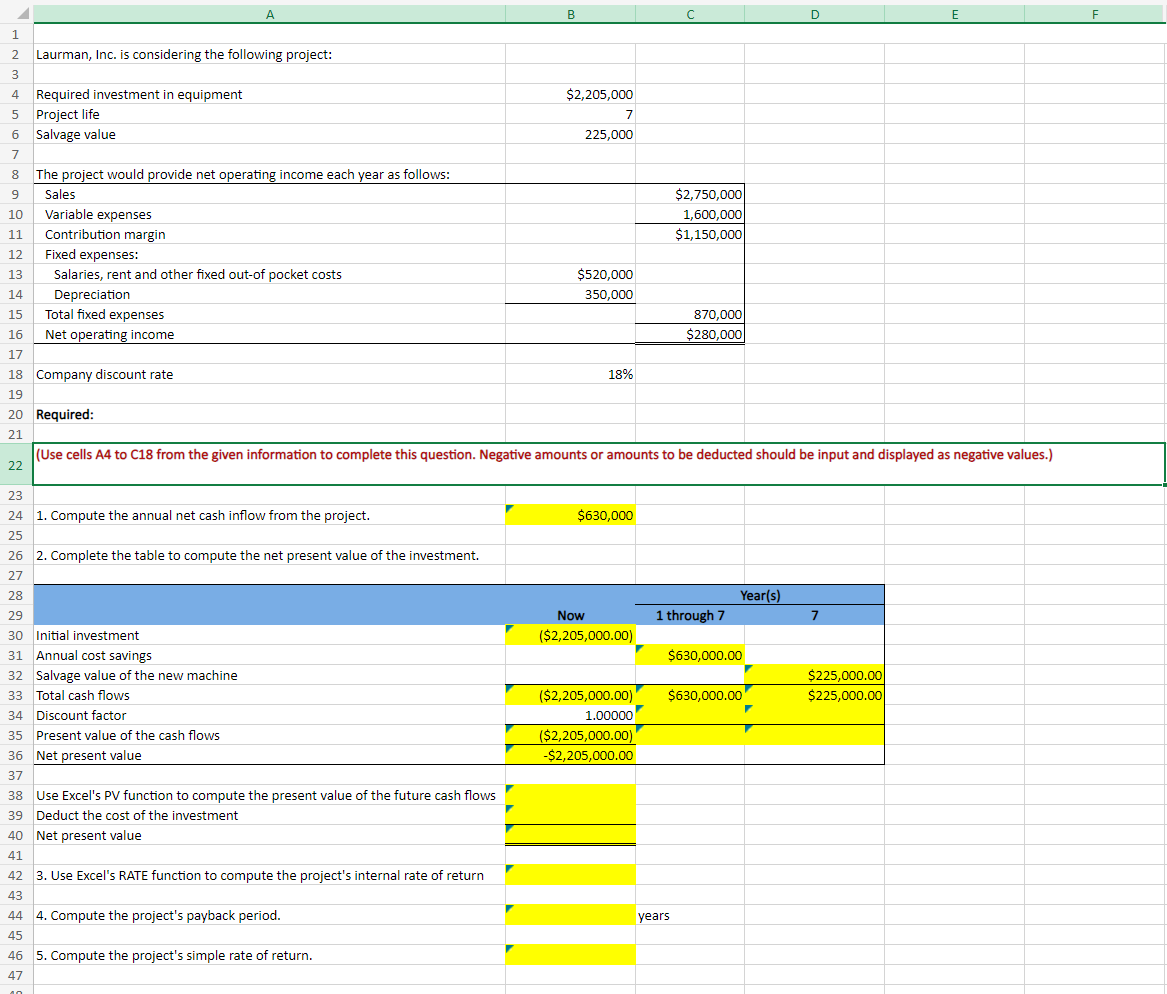This screenshot has width=1167, height=994.
Task: Select column D header
Action: coord(814,14)
